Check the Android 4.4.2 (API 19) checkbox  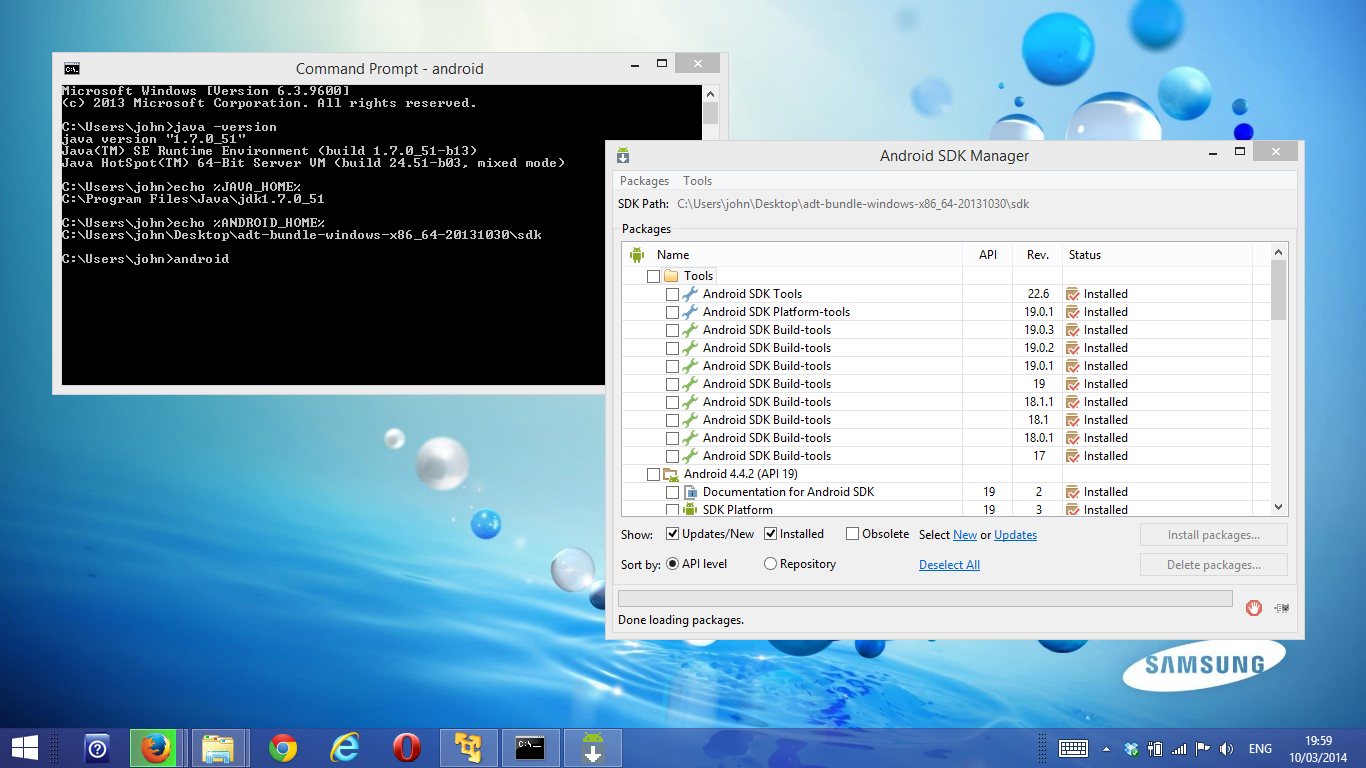tap(653, 474)
